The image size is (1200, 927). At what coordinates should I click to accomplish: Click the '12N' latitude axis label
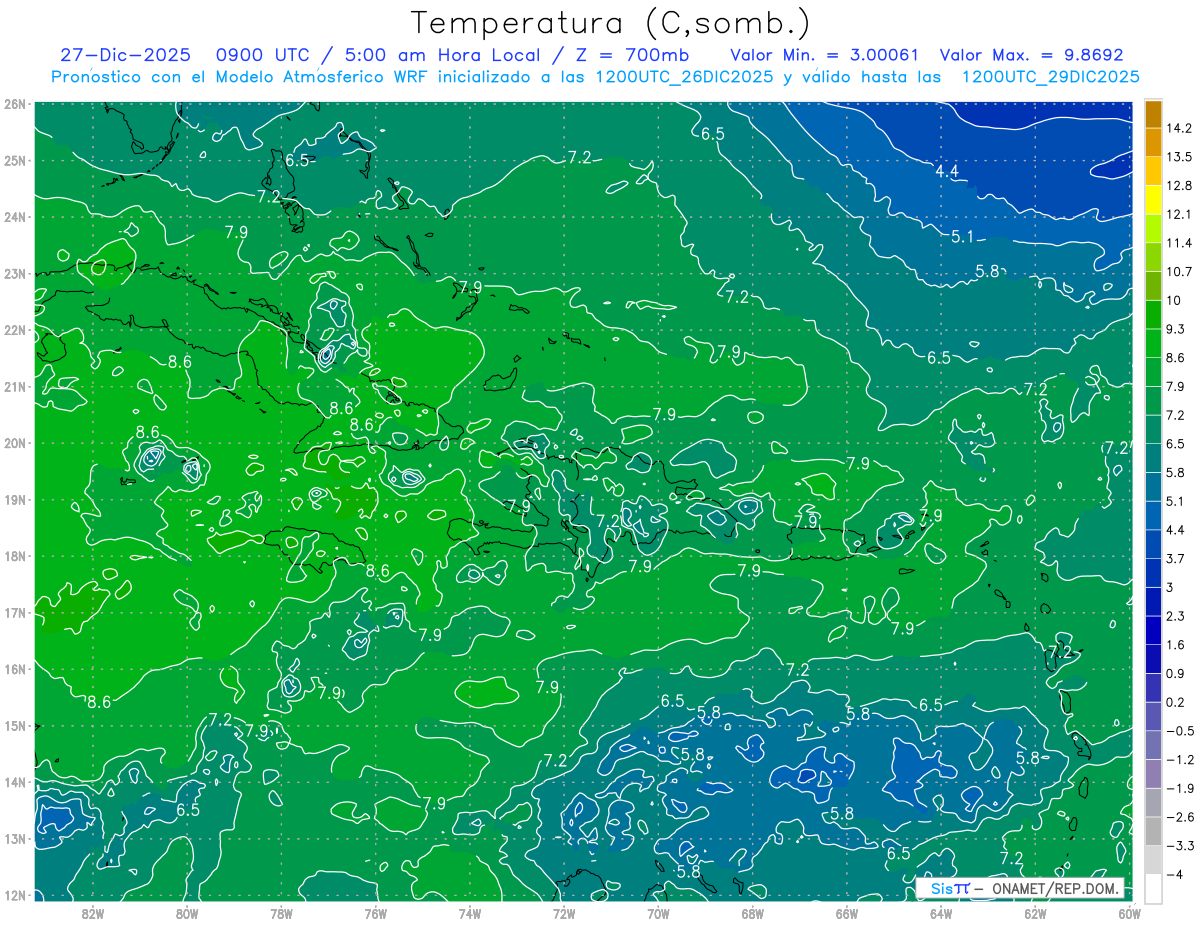[x=15, y=895]
